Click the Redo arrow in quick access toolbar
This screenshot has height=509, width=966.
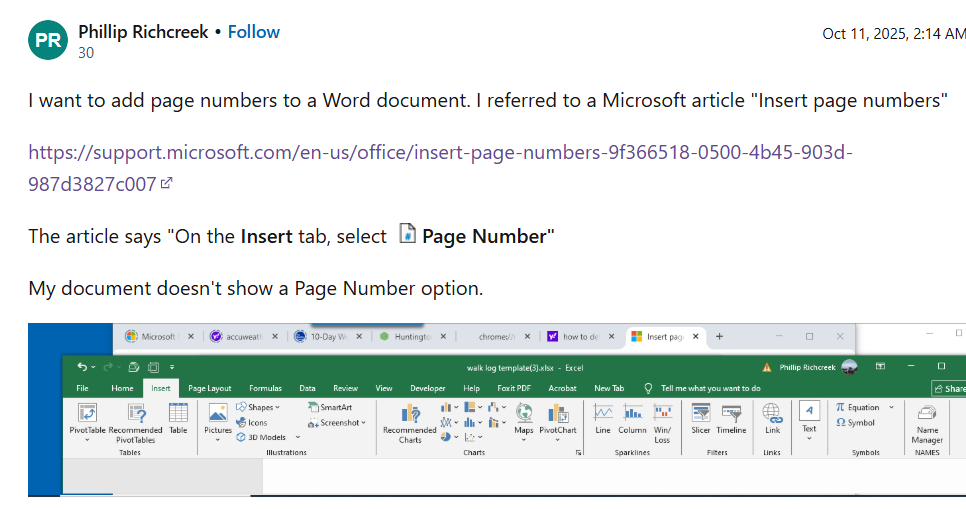click(107, 367)
